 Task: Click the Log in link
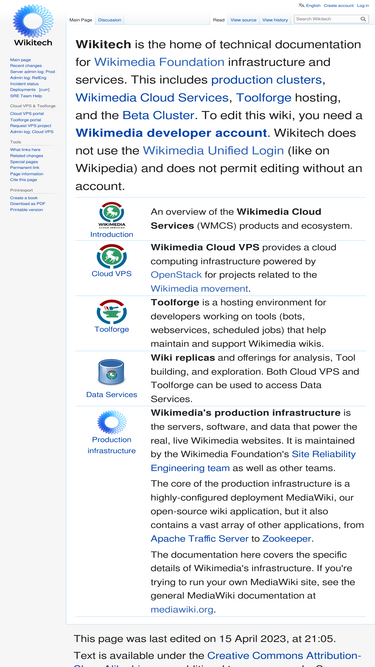point(363,6)
